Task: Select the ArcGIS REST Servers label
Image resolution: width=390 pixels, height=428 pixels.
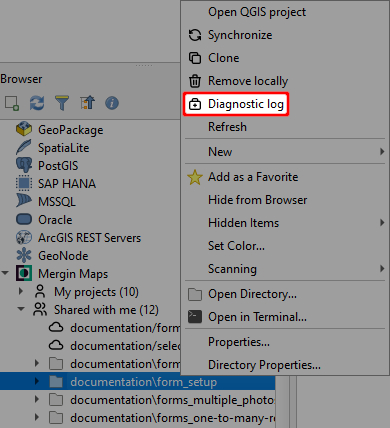Action: click(x=89, y=238)
